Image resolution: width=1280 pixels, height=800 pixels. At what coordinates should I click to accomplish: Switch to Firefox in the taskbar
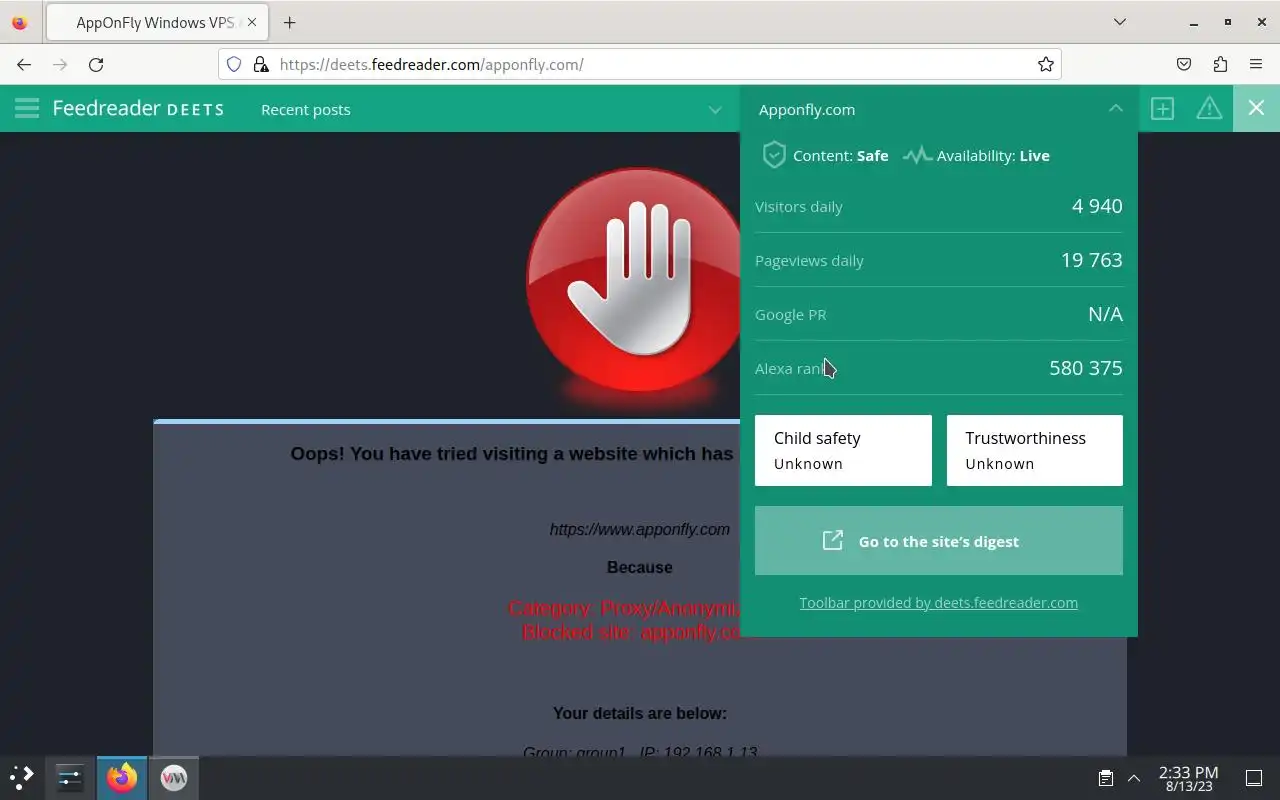coord(122,777)
